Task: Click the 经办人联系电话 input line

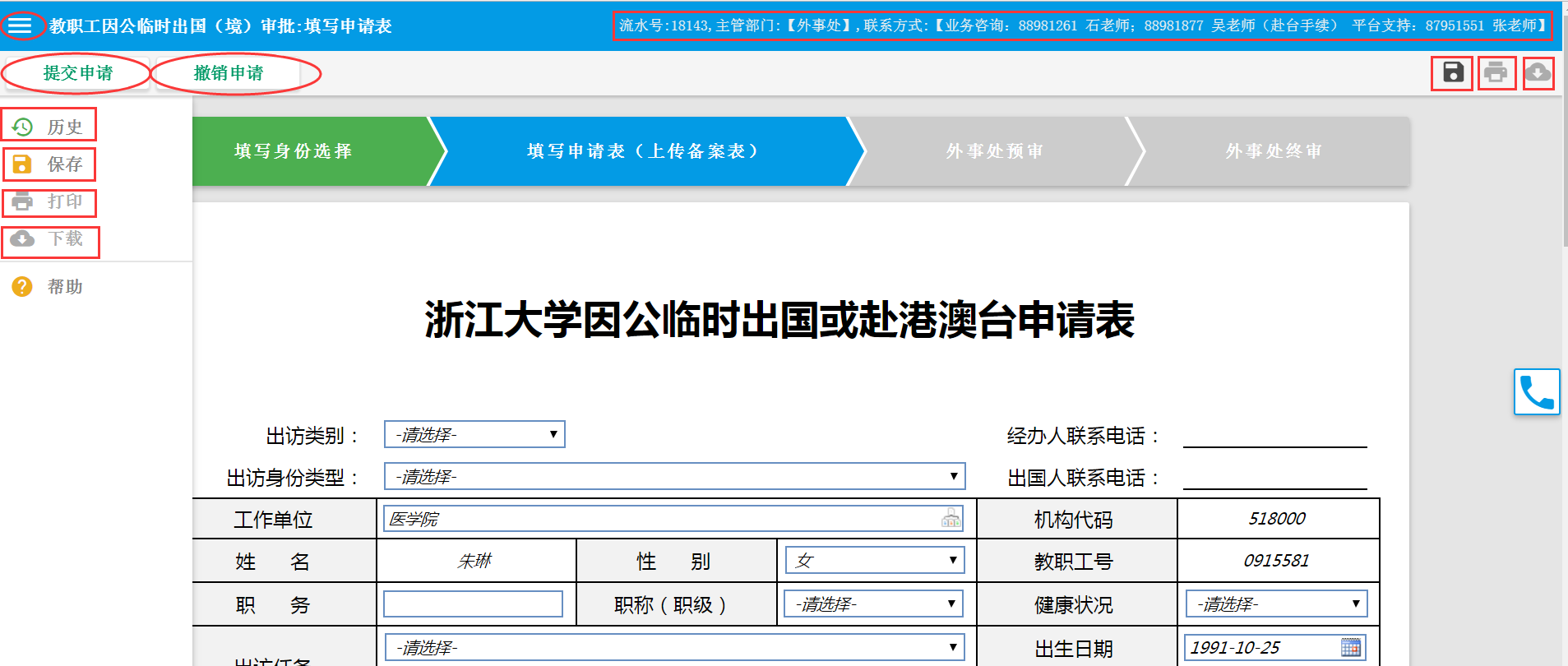Action: 1274,436
